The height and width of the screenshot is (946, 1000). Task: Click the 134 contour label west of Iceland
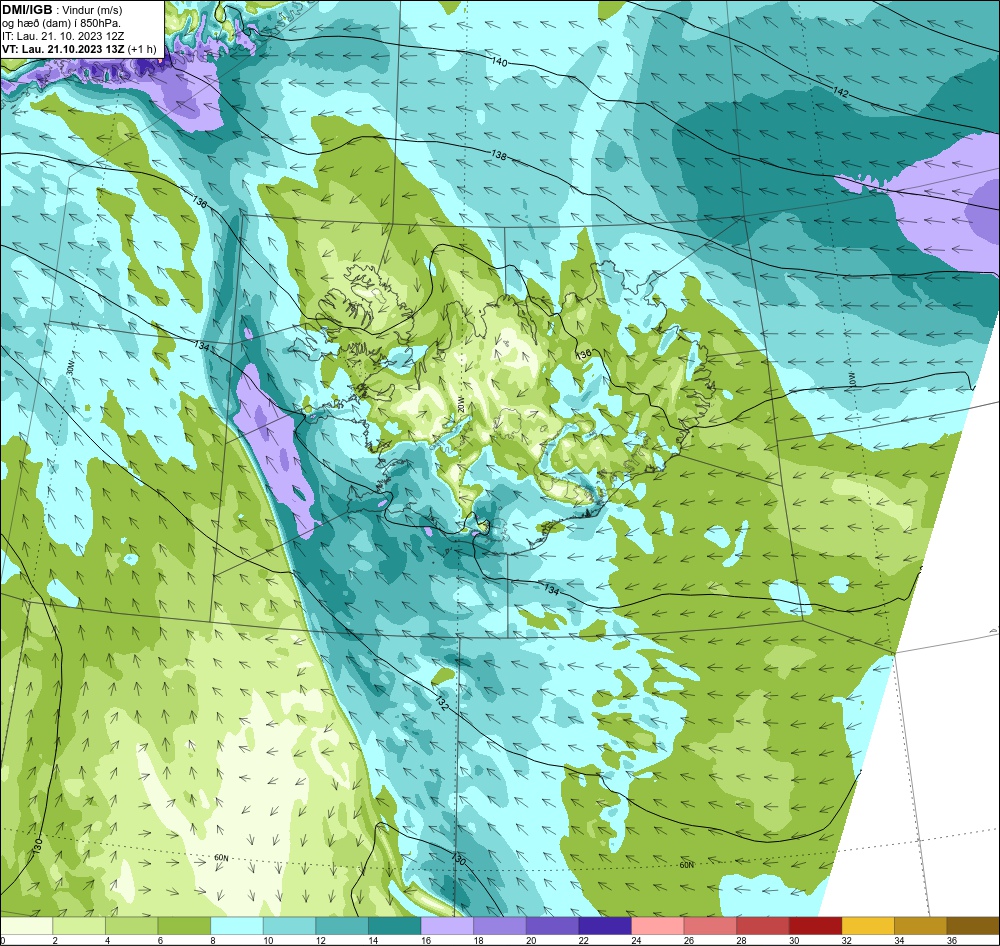coord(202,345)
